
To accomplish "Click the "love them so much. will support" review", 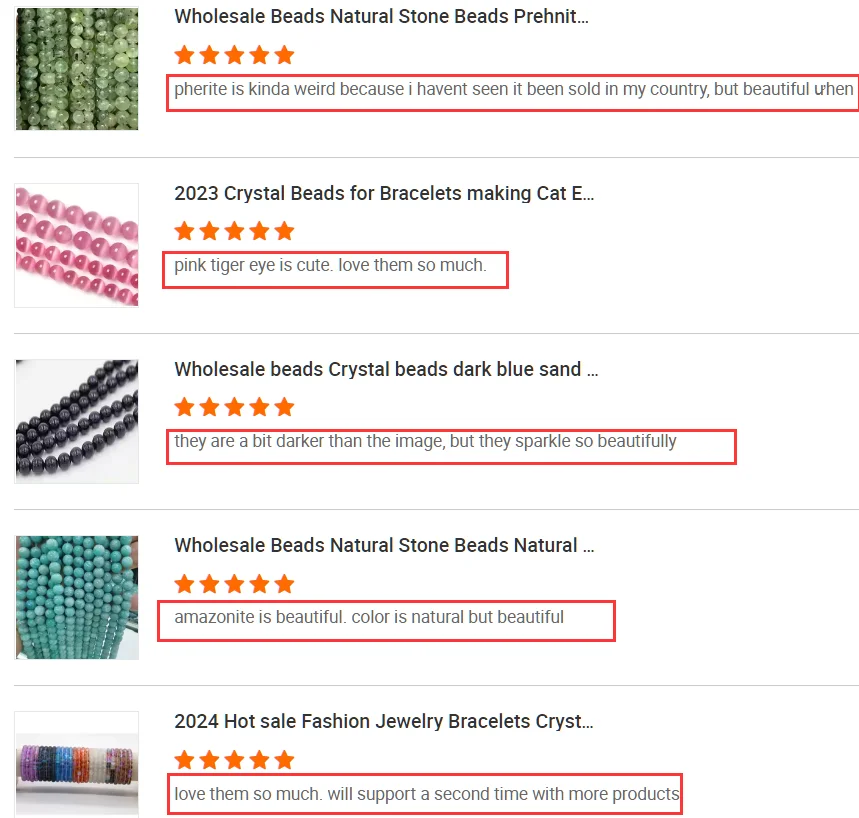I will point(426,794).
